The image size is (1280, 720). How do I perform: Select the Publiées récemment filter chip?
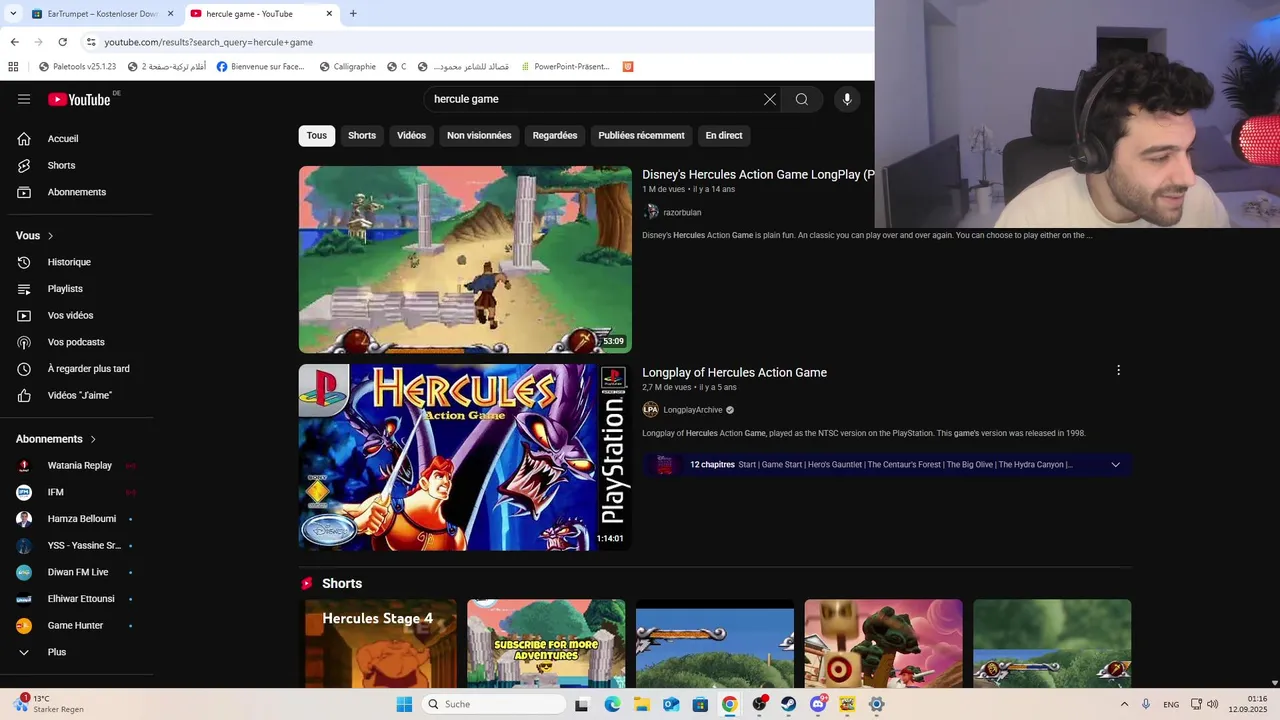click(641, 136)
